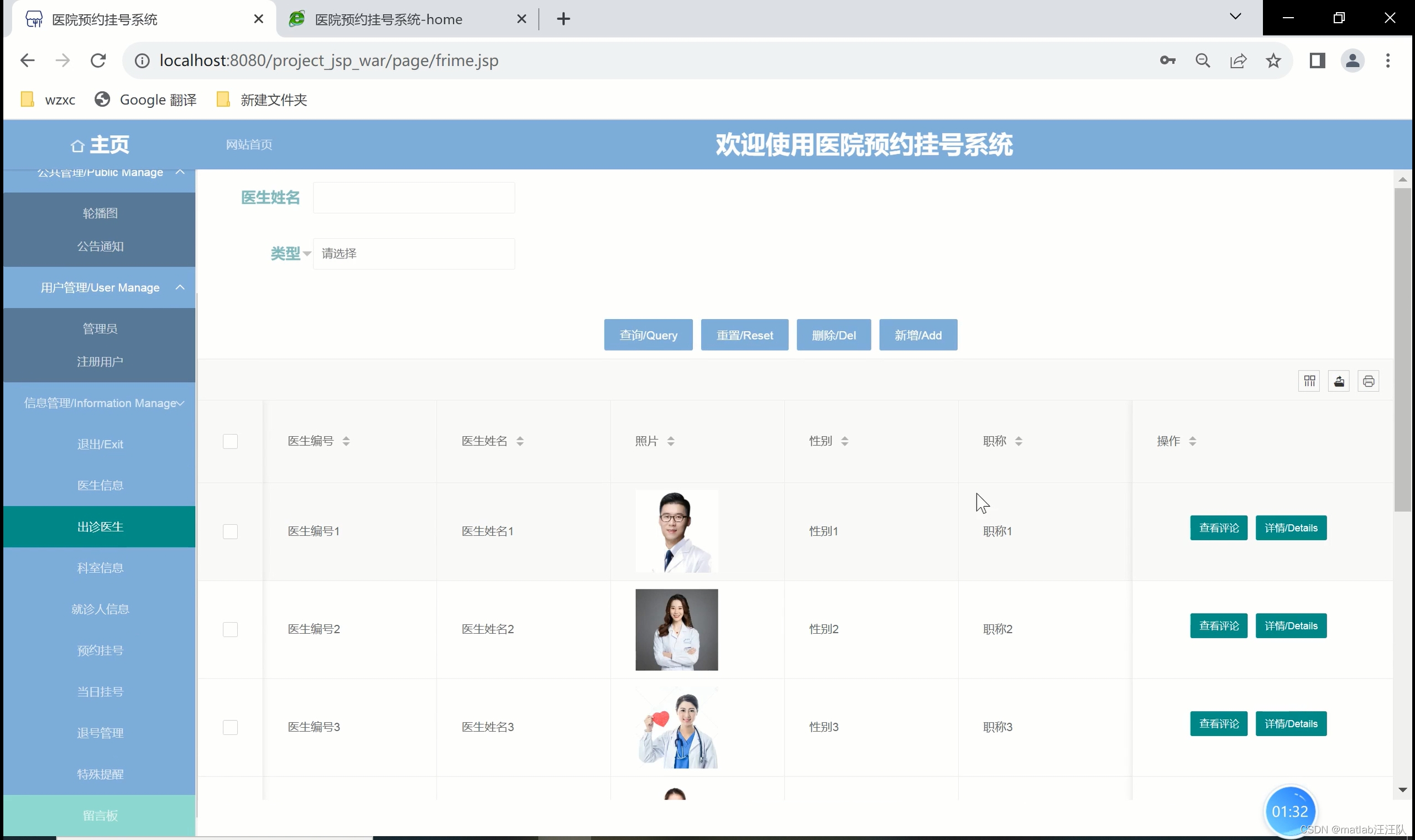Image resolution: width=1415 pixels, height=840 pixels.
Task: Tick the header select-all checkbox
Action: click(x=231, y=441)
